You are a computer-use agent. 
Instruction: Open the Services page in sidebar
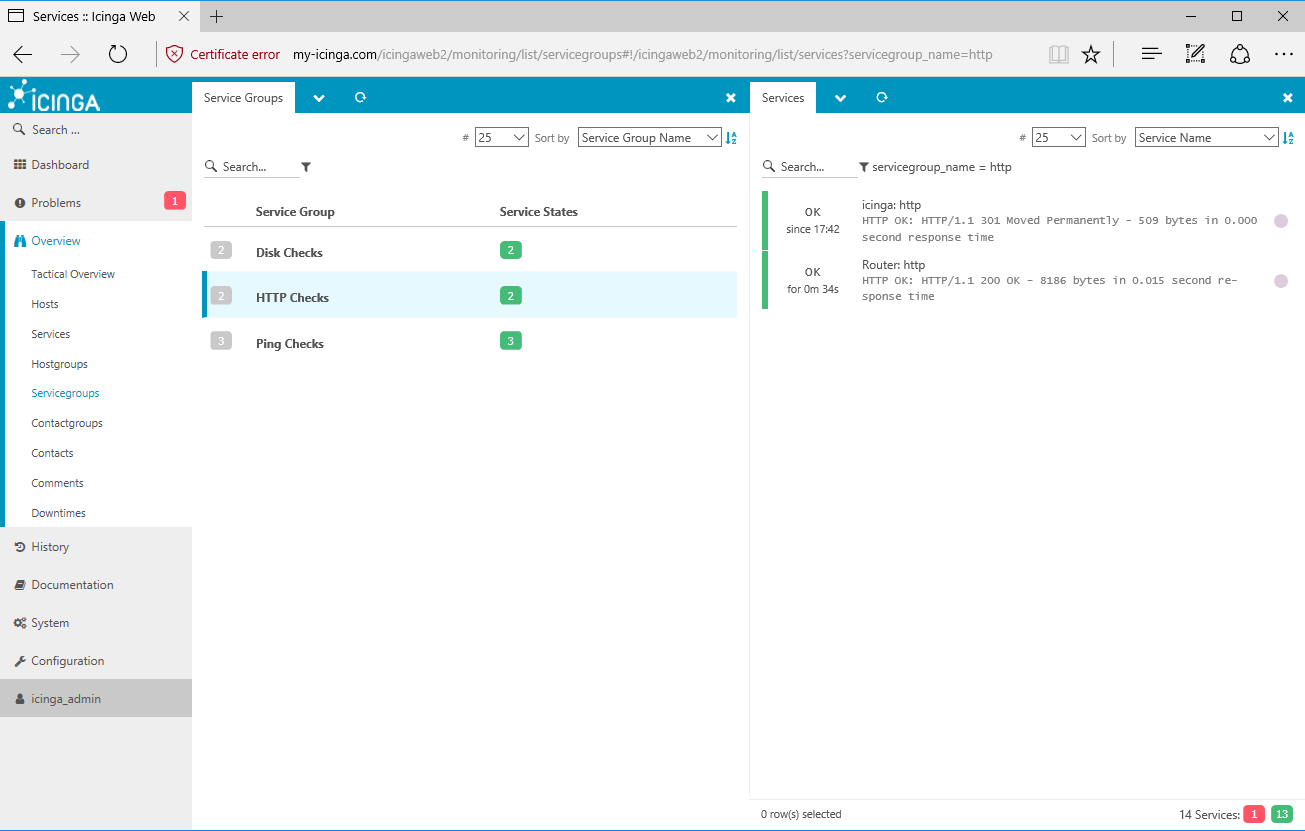[51, 334]
